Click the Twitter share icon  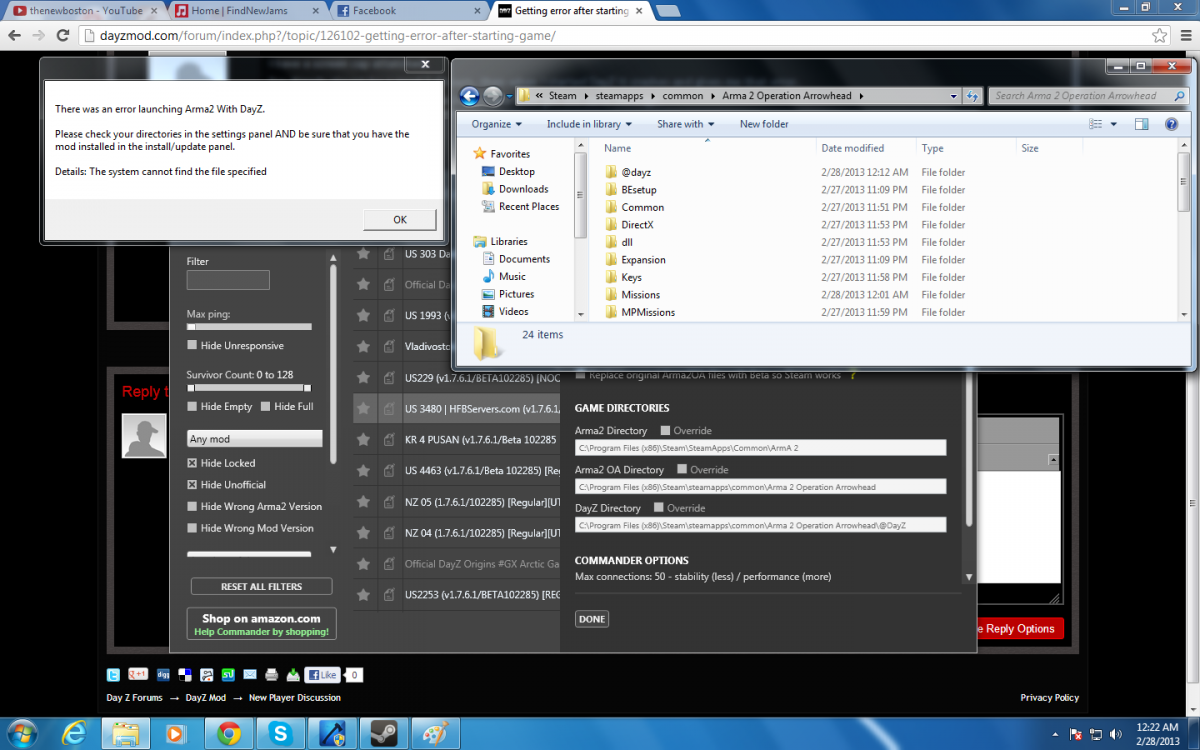[x=114, y=675]
